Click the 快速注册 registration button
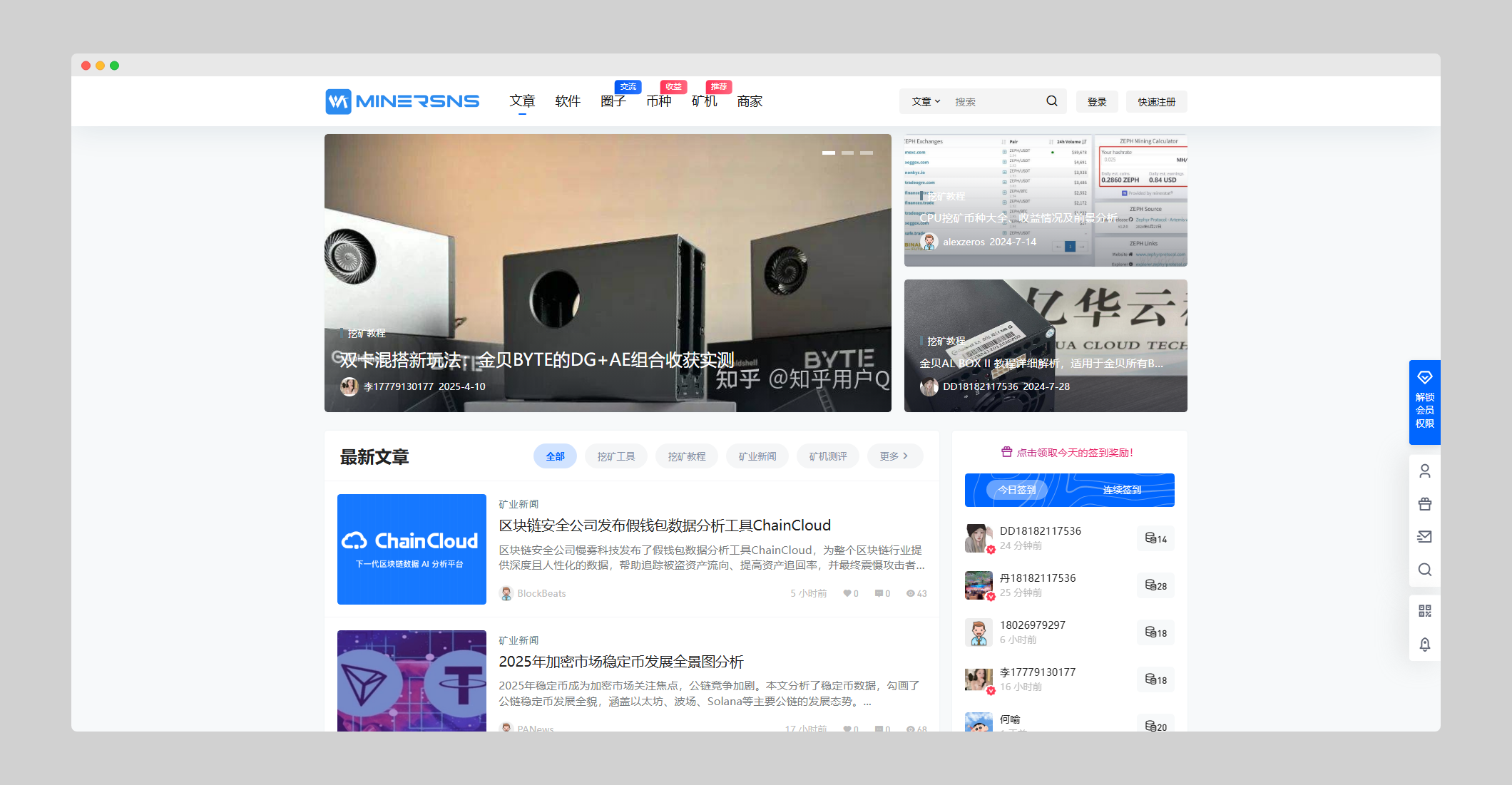1512x785 pixels. click(x=1155, y=101)
